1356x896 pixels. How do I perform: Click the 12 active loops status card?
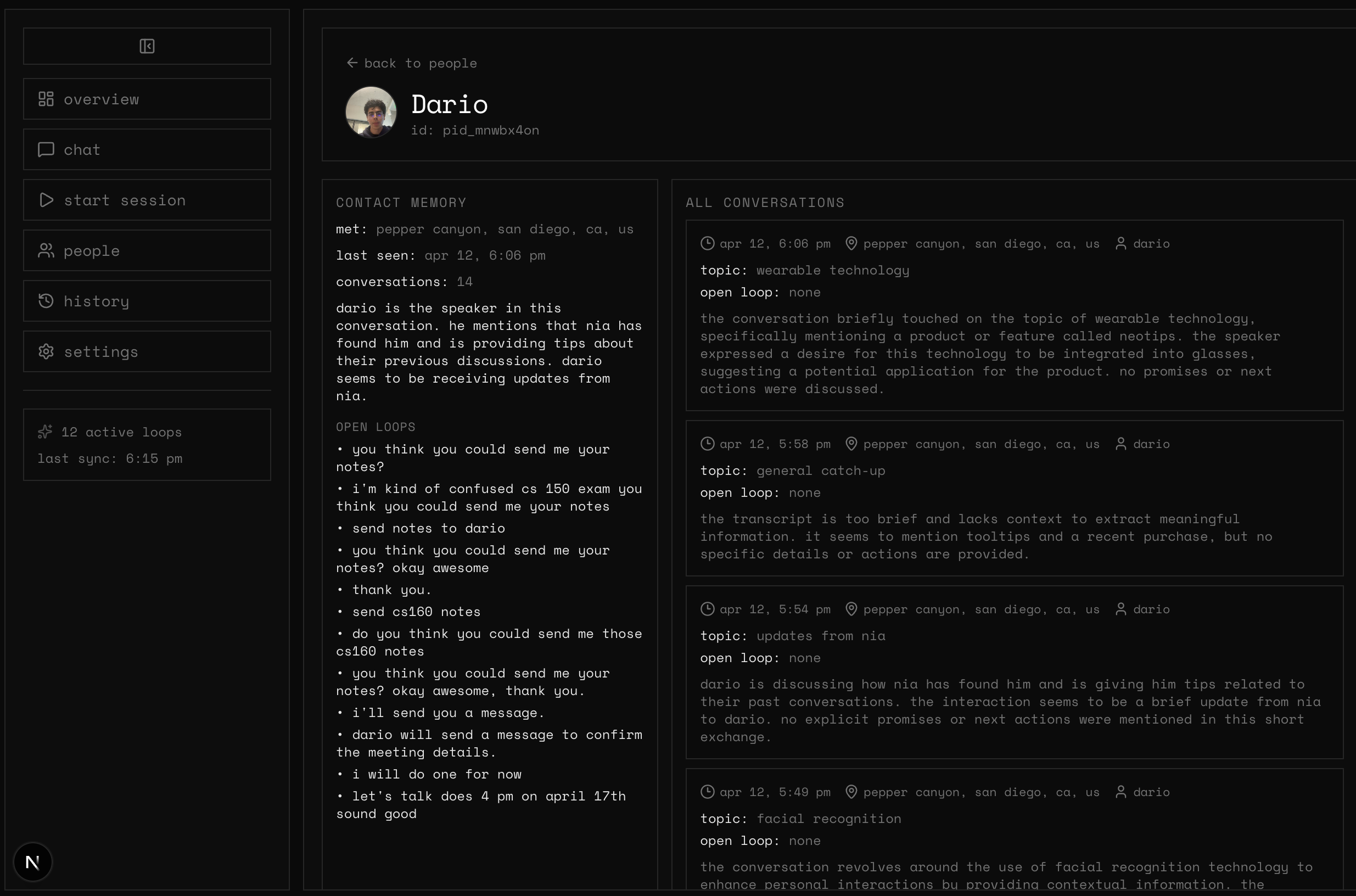[x=147, y=445]
